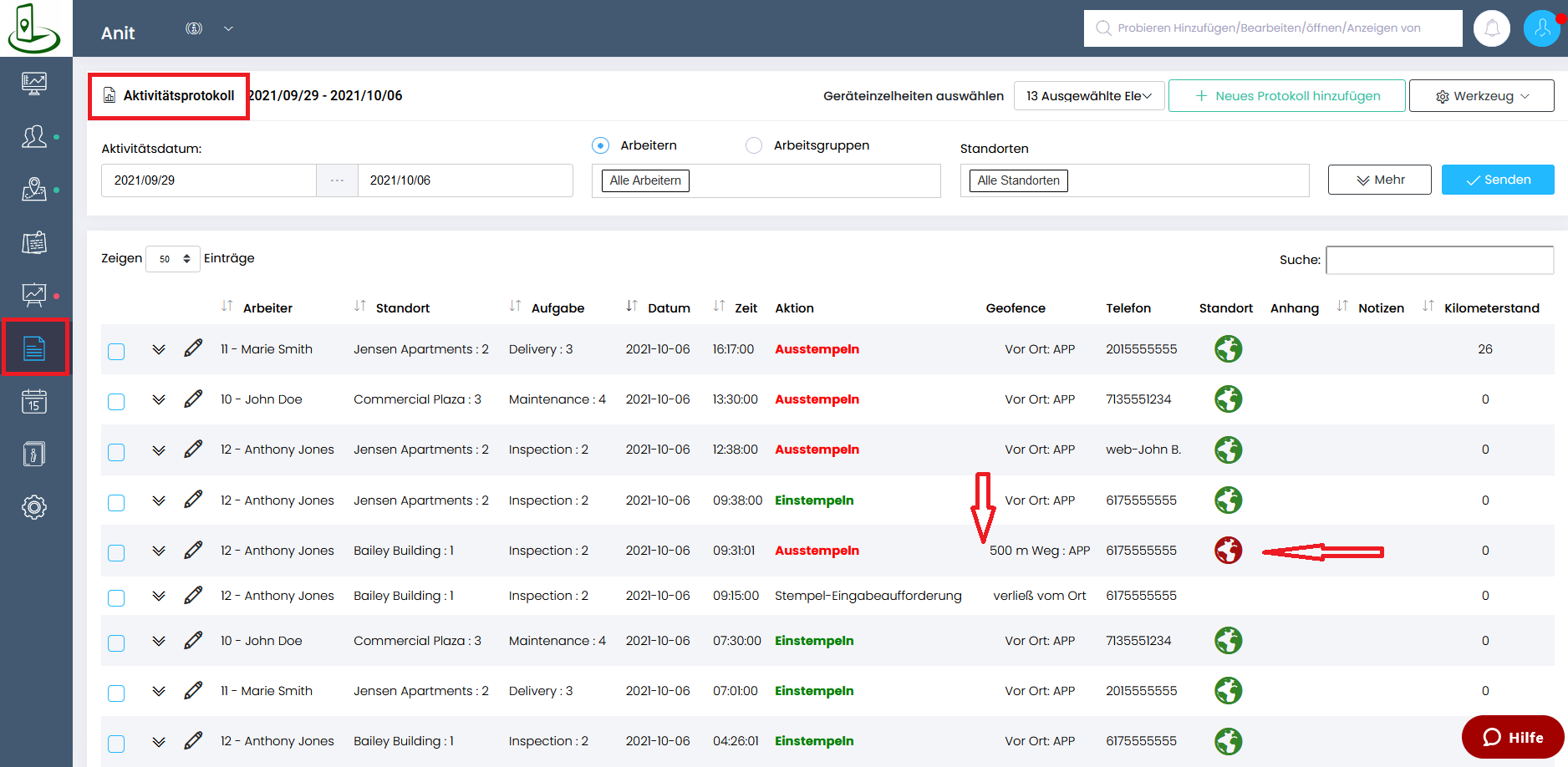The image size is (1568, 767).
Task: Open the settings gear icon in sidebar
Action: 34,507
